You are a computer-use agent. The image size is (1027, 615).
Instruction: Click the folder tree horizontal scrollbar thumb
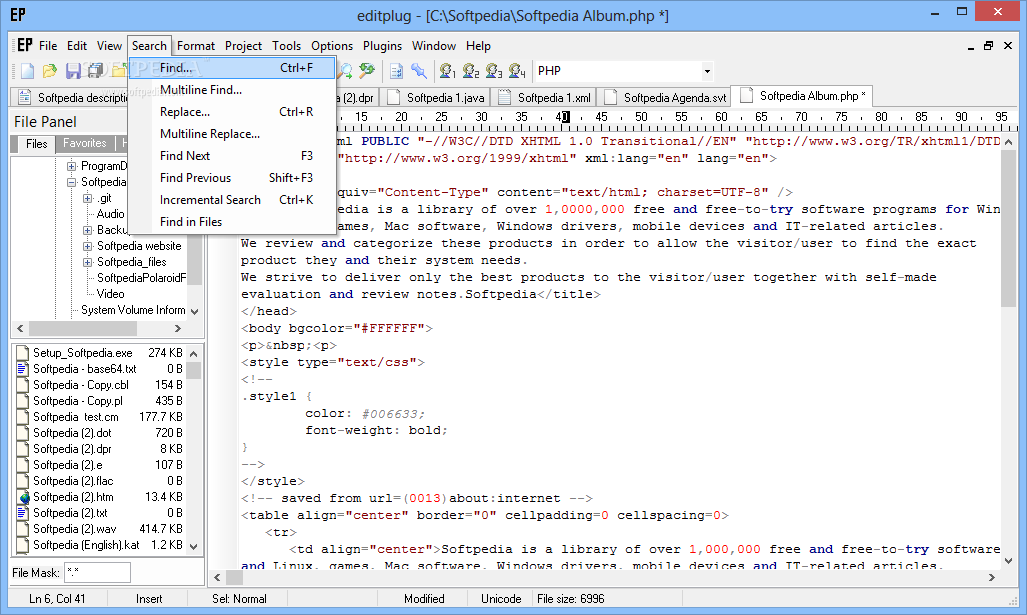pyautogui.click(x=83, y=328)
